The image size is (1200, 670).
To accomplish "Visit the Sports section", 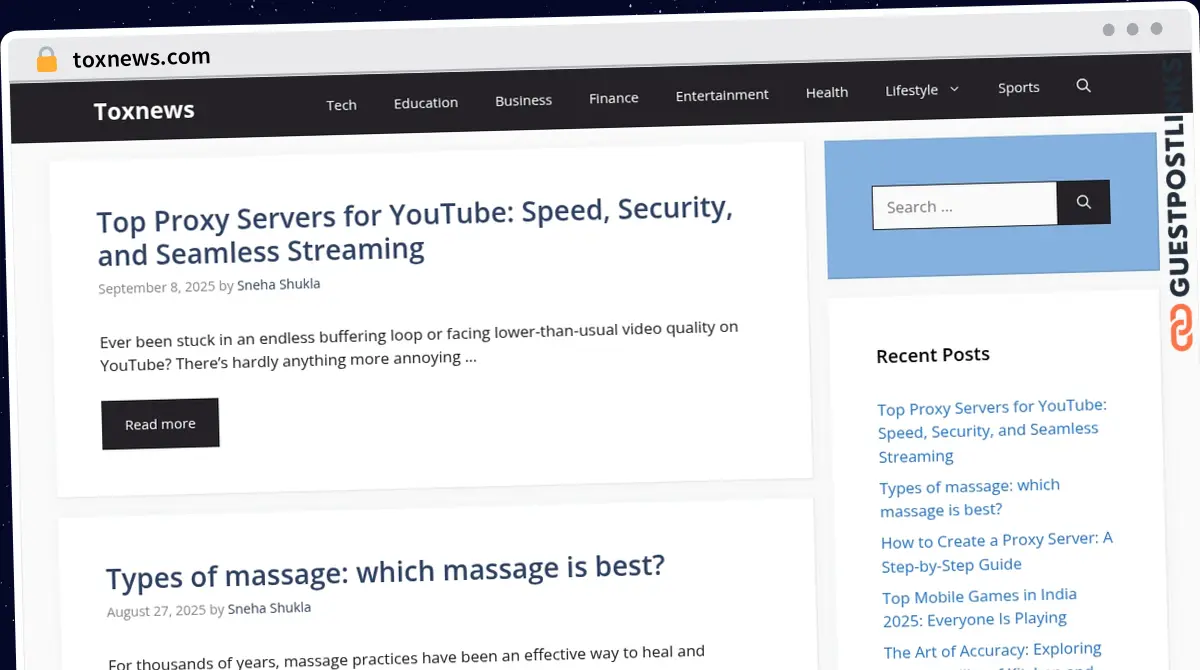I will tap(1018, 87).
